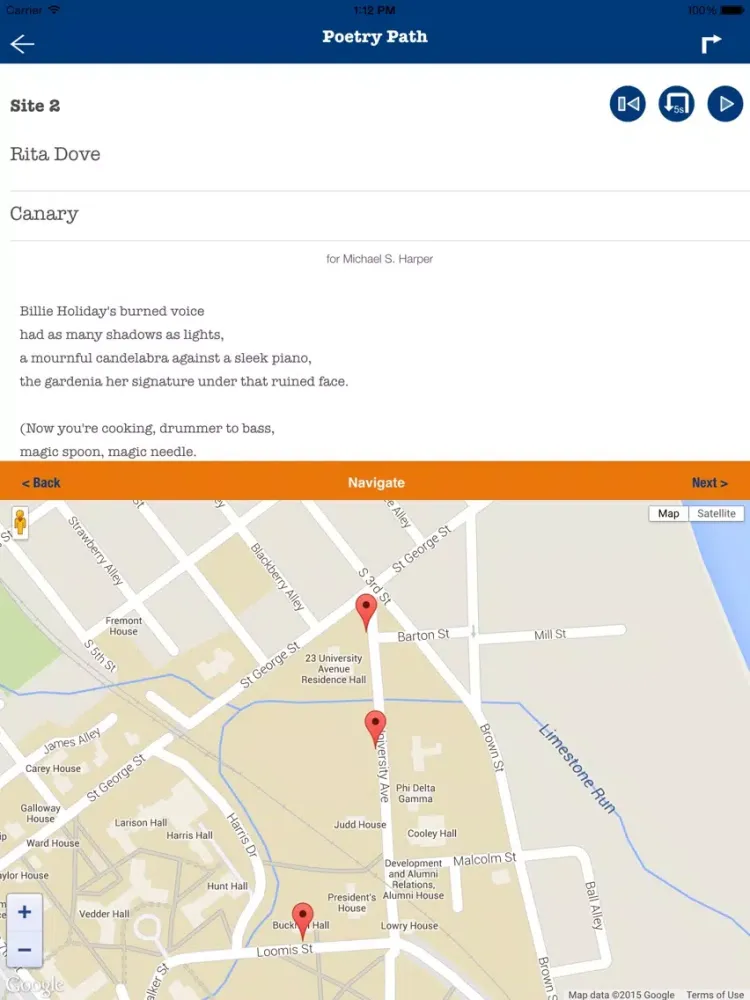The height and width of the screenshot is (1000, 750).
Task: Click the Limestone Run creek label
Action: point(578,768)
